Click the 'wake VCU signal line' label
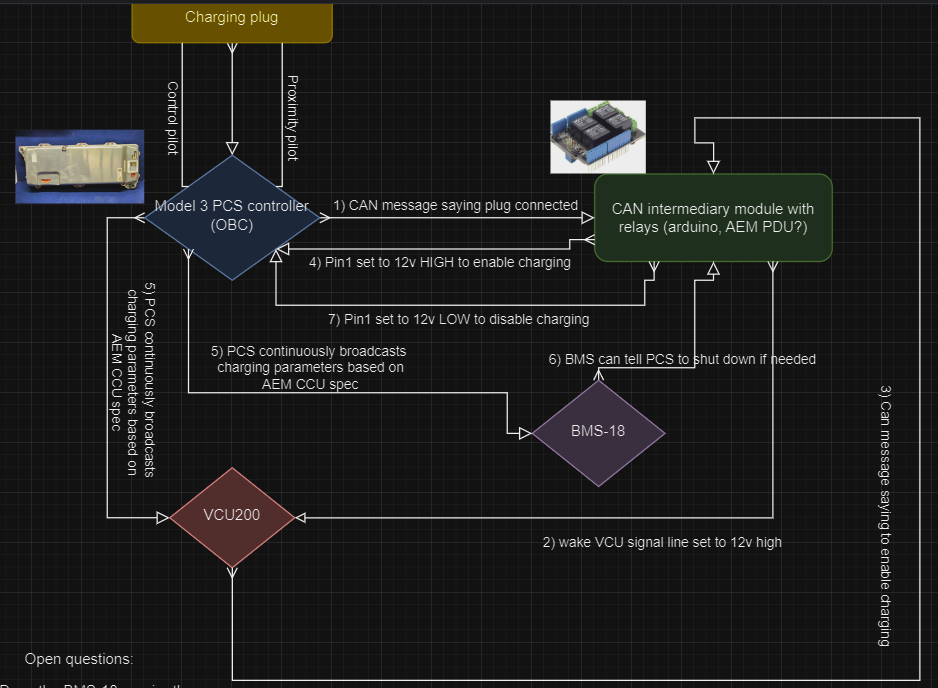The height and width of the screenshot is (688, 938). [x=662, y=542]
